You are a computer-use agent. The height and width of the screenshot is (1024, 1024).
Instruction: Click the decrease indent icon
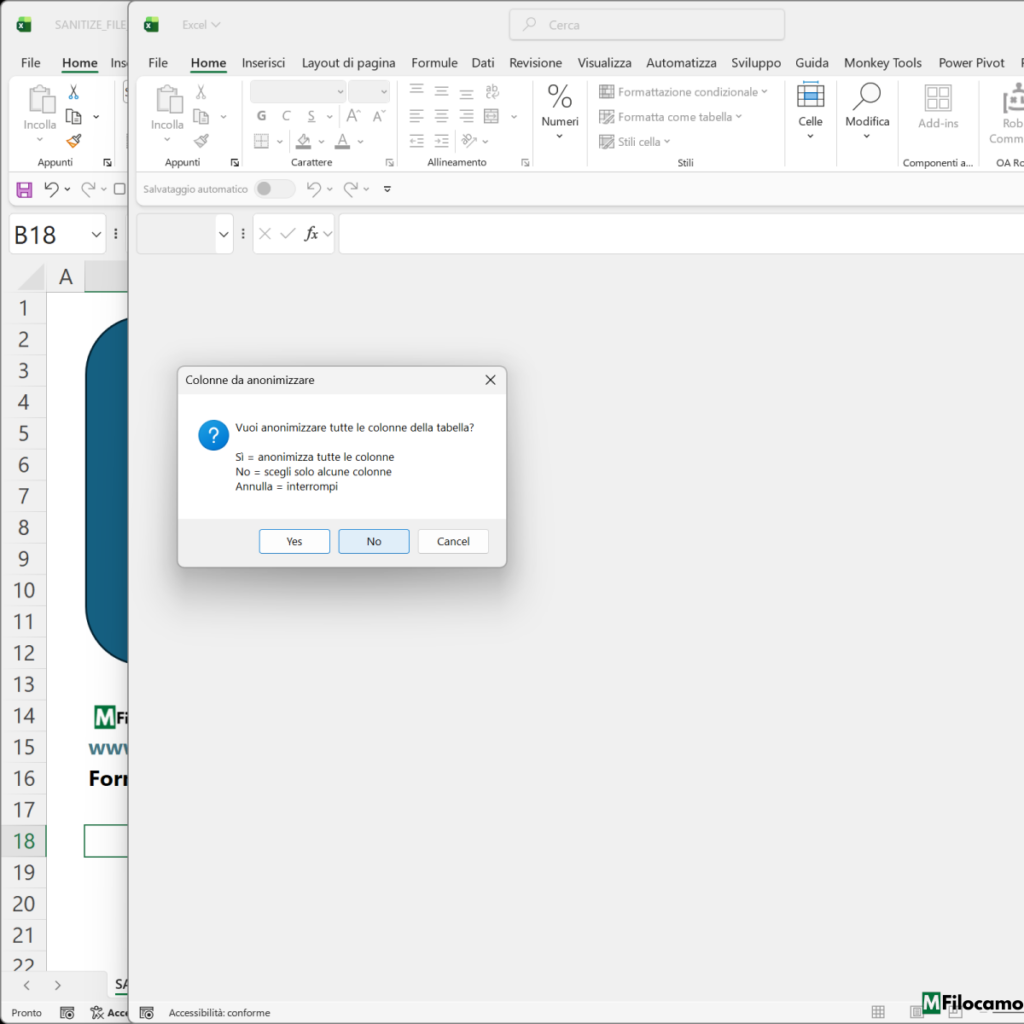tap(417, 141)
